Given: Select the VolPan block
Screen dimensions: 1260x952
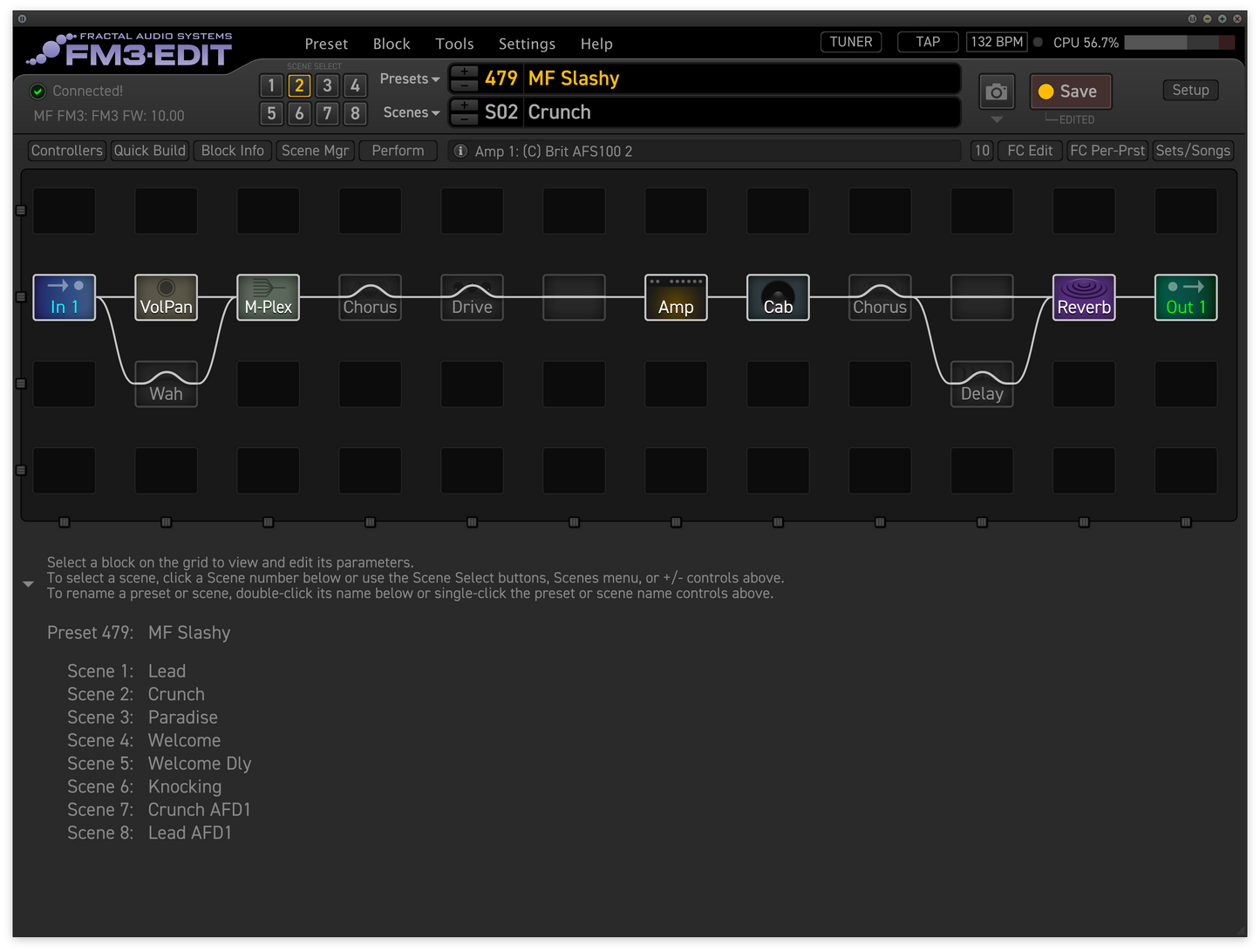Looking at the screenshot, I should pyautogui.click(x=166, y=297).
